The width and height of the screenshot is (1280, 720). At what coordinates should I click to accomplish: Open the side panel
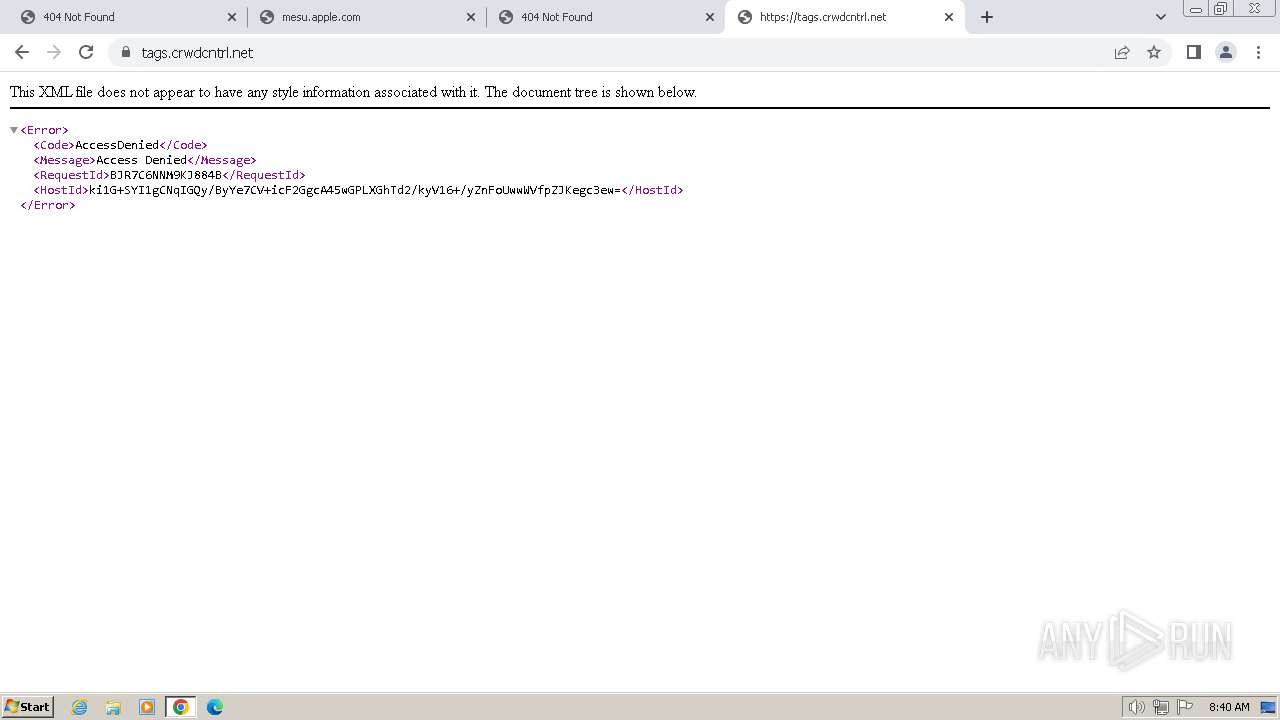click(x=1193, y=52)
